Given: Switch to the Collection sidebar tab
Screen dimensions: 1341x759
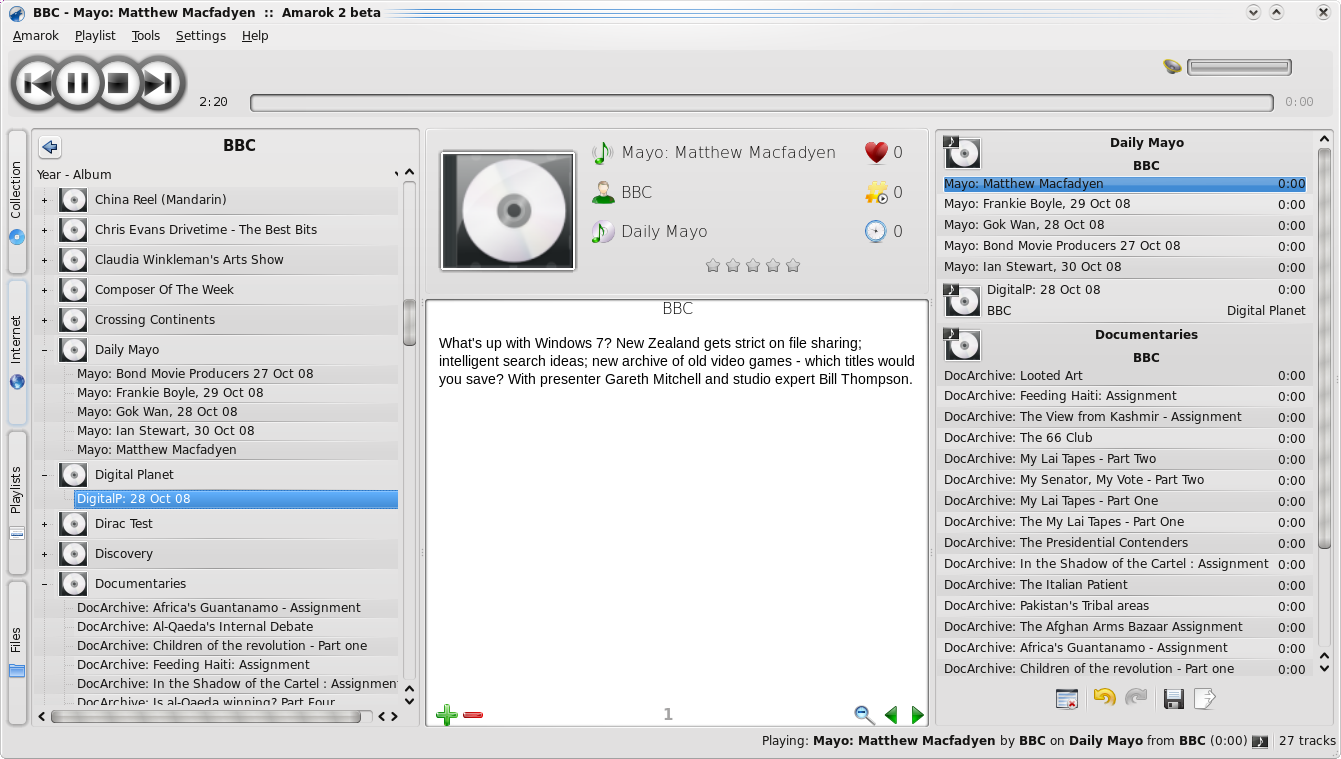Looking at the screenshot, I should coord(17,201).
